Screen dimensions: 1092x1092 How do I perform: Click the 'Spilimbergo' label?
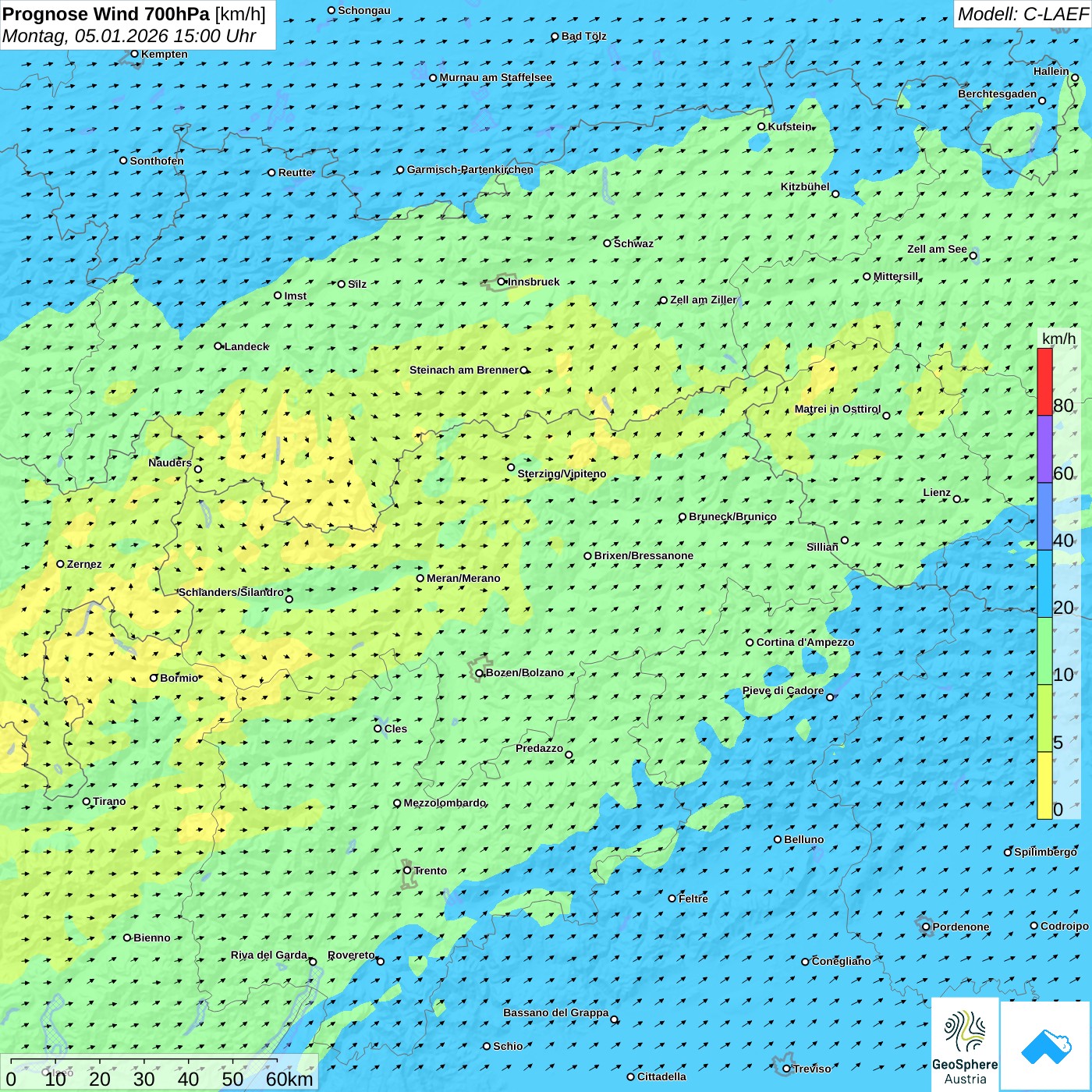(1045, 852)
